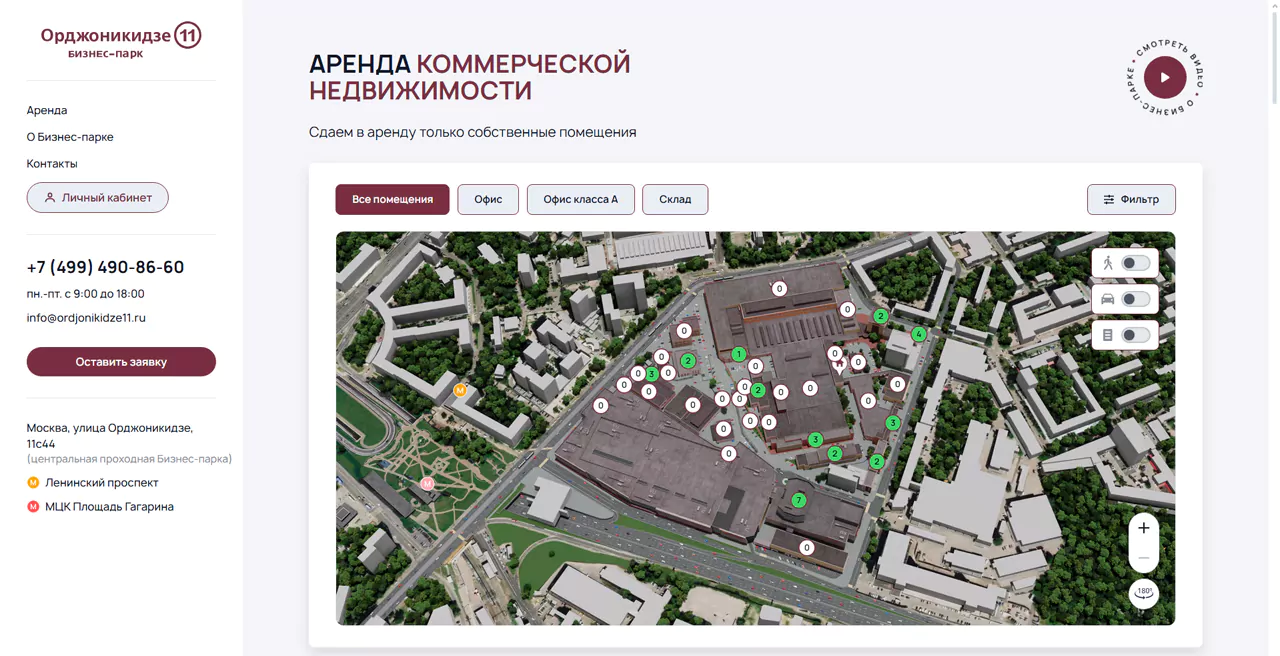The height and width of the screenshot is (656, 1280).
Task: Select the Офис класса А category
Action: coord(580,199)
